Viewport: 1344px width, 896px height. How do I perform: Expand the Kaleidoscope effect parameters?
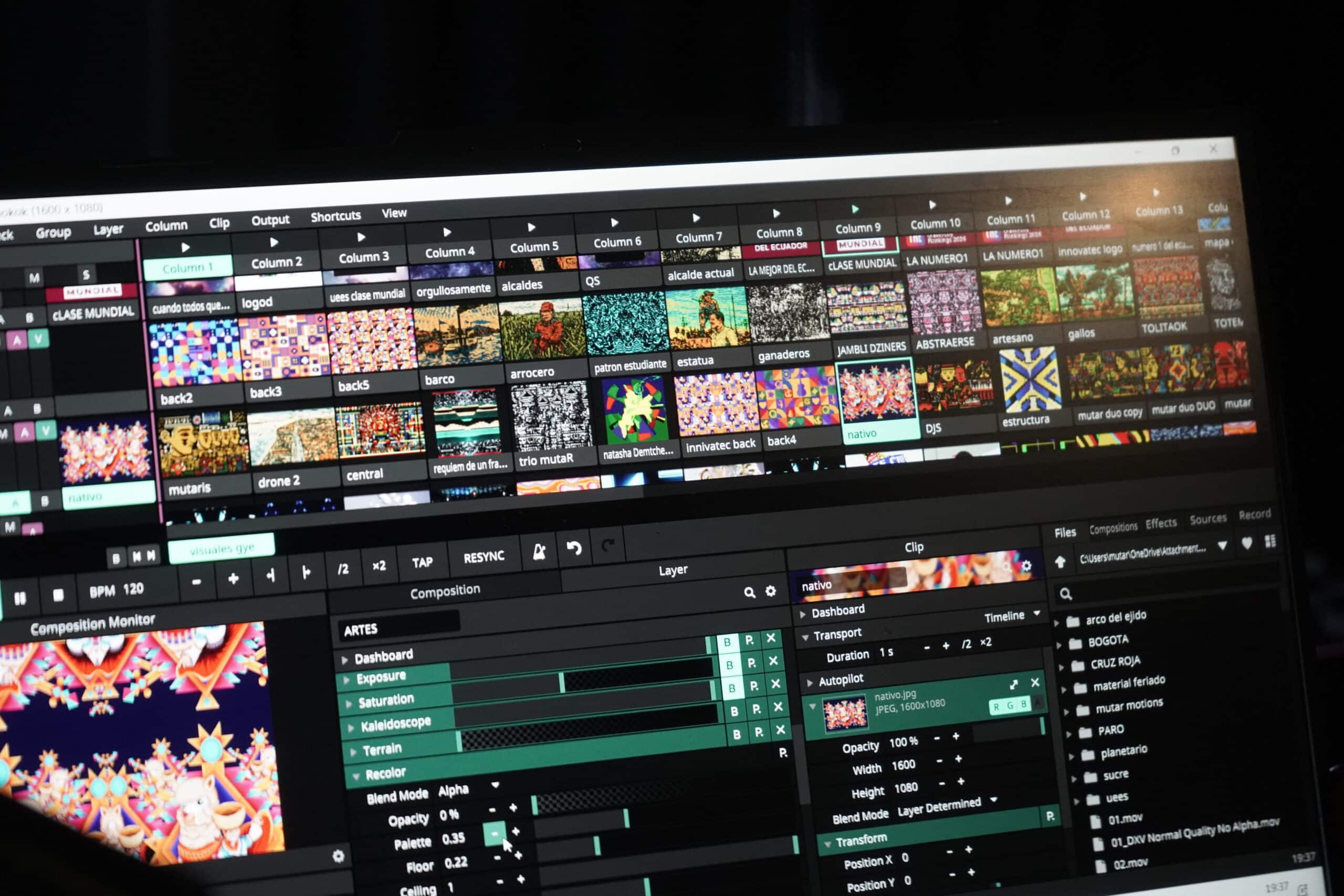pyautogui.click(x=351, y=728)
